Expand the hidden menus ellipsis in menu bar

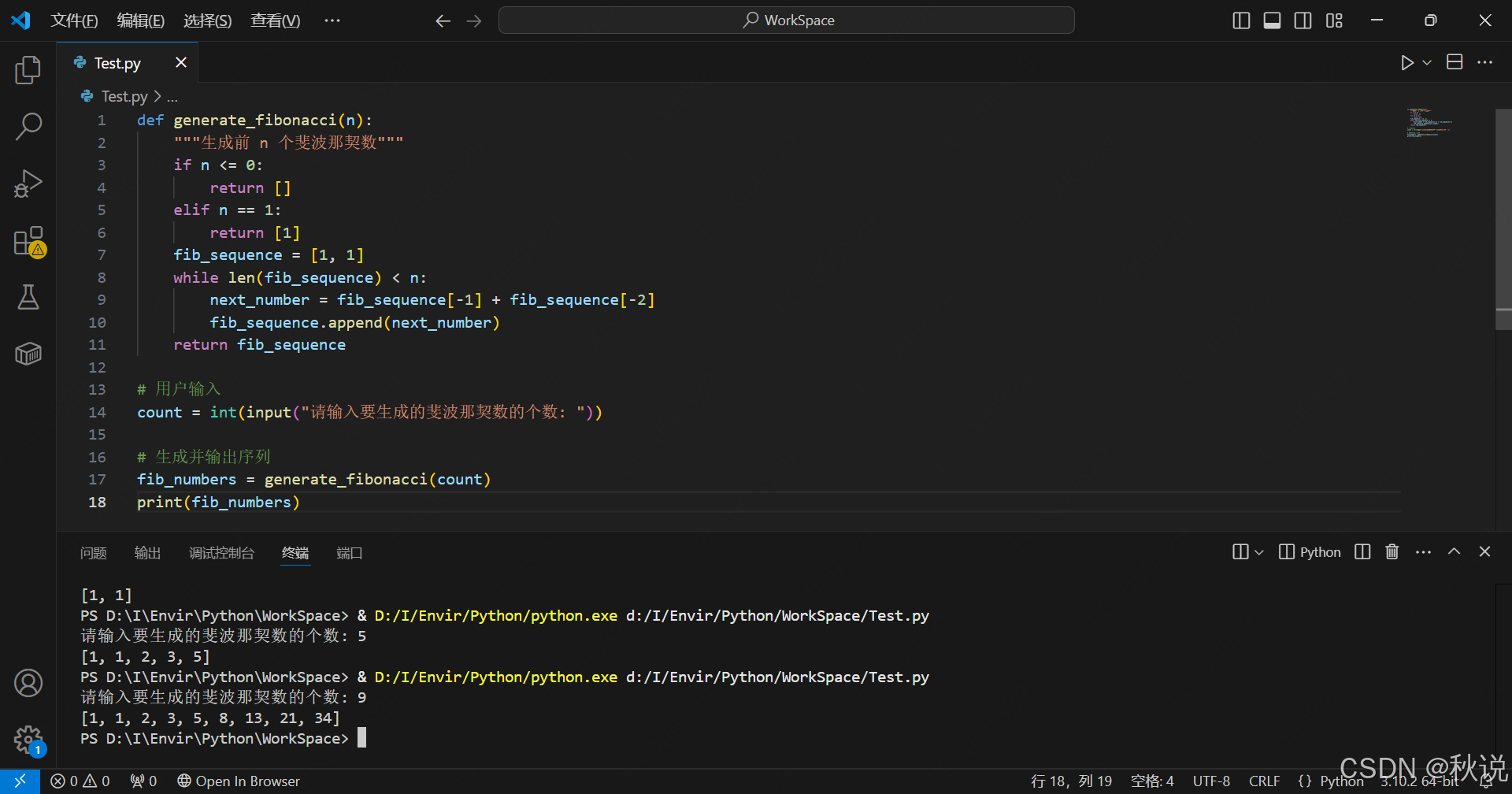(x=332, y=20)
